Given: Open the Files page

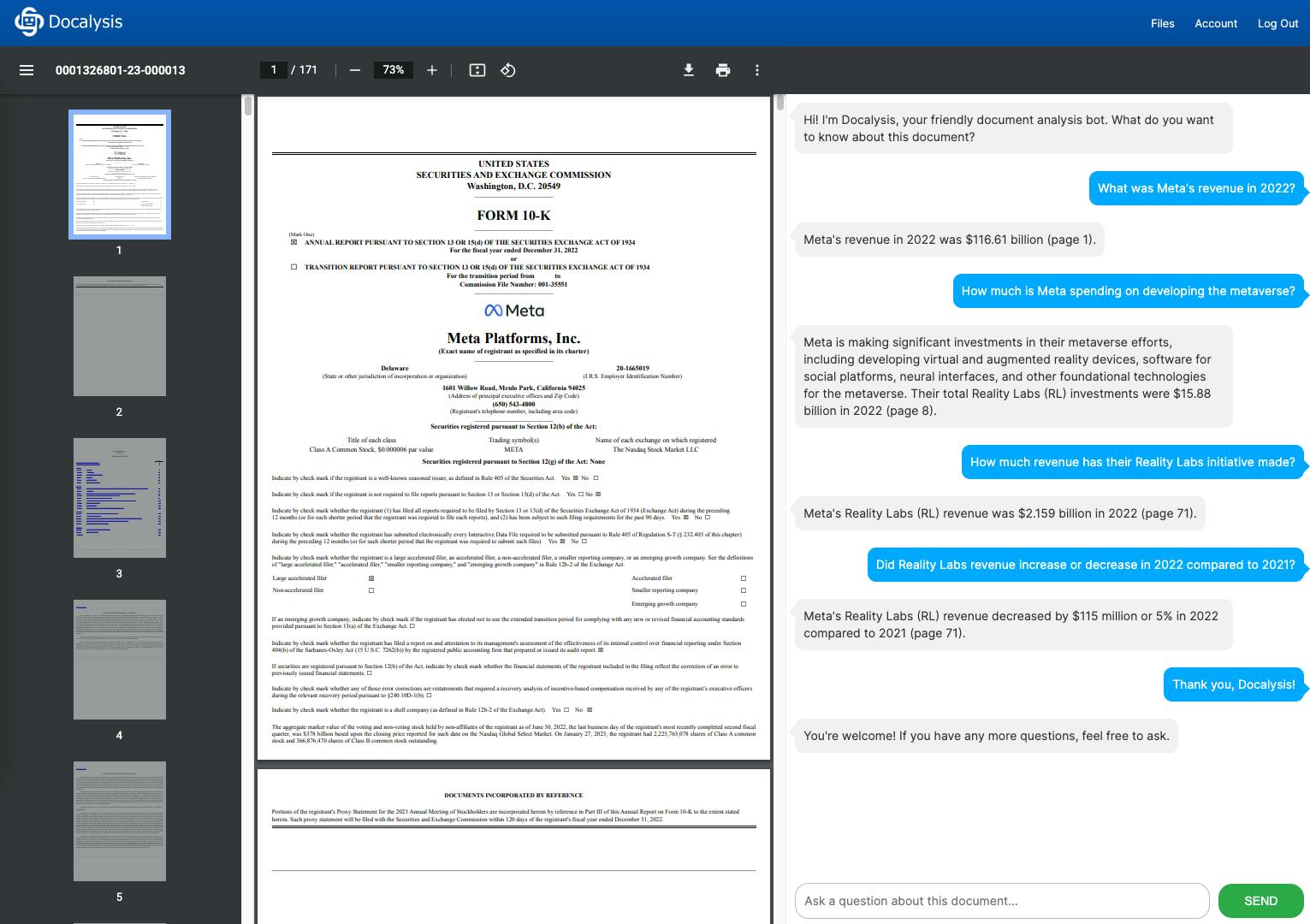Looking at the screenshot, I should (x=1163, y=23).
